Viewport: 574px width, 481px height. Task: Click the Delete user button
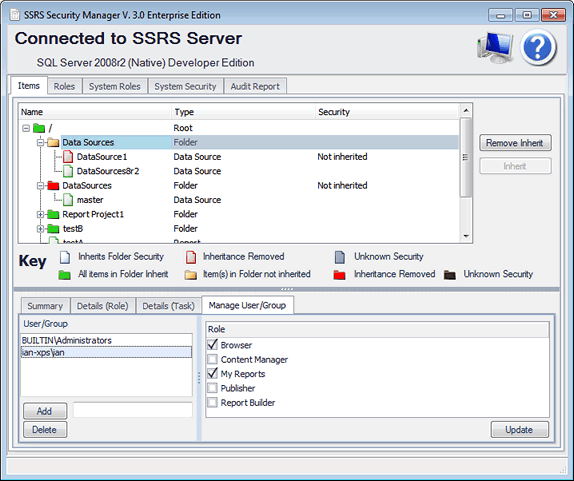coord(45,429)
